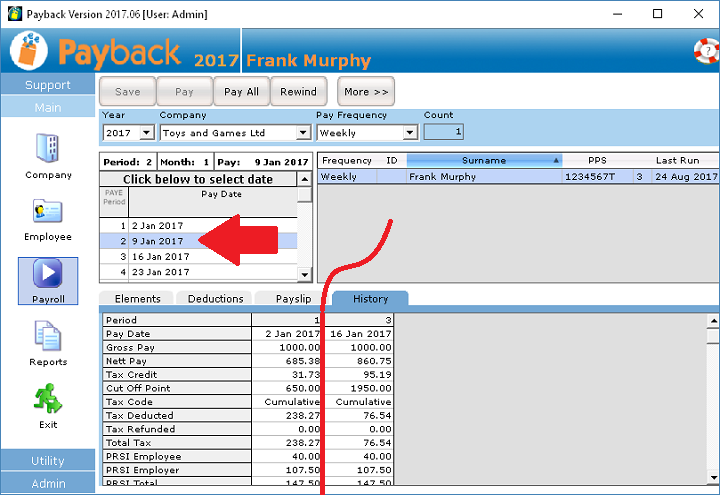Click the Exit running man icon
The height and width of the screenshot is (495, 720).
coord(48,399)
